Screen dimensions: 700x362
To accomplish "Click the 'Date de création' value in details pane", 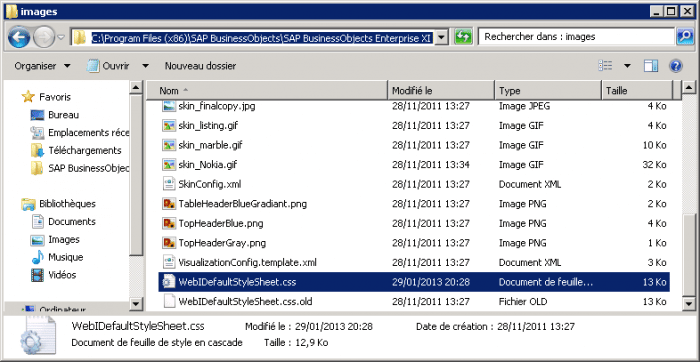I will click(536, 327).
